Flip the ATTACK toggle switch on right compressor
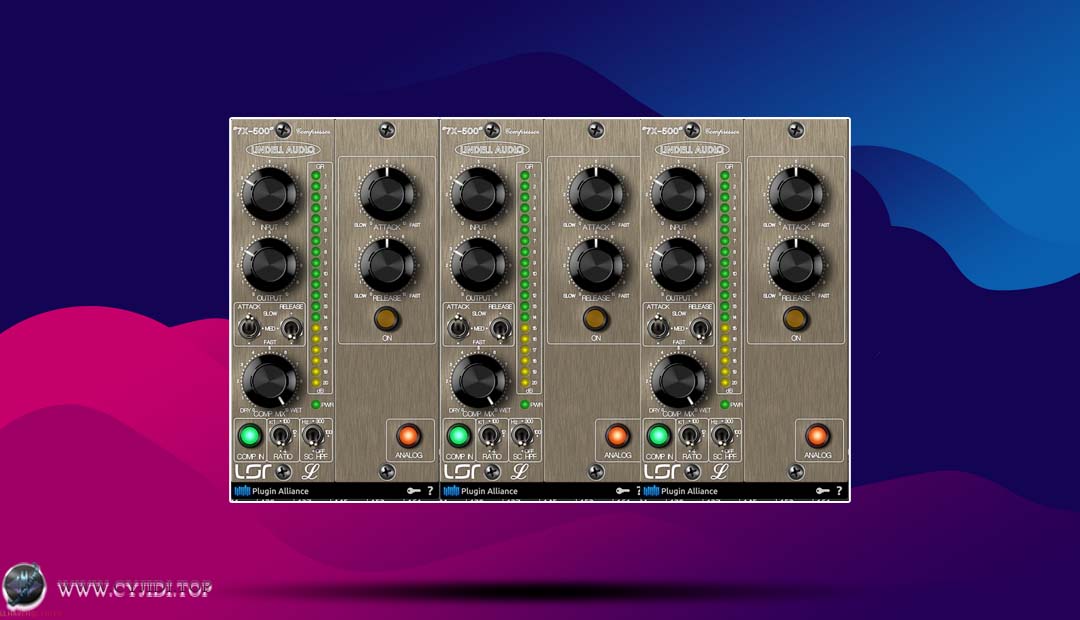This screenshot has width=1080, height=620. (658, 327)
